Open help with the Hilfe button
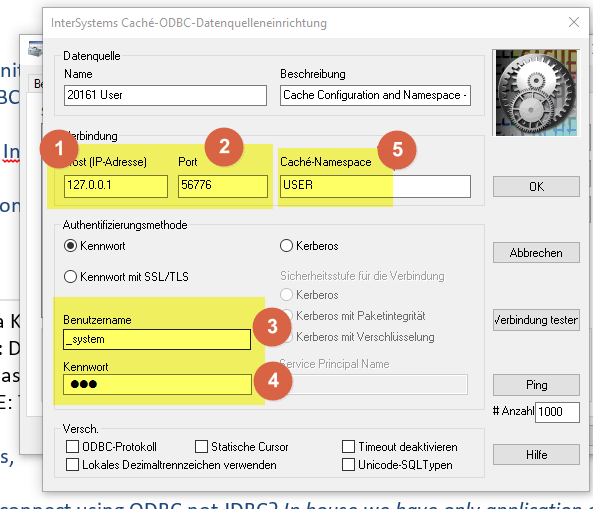593x509 pixels. [536, 455]
